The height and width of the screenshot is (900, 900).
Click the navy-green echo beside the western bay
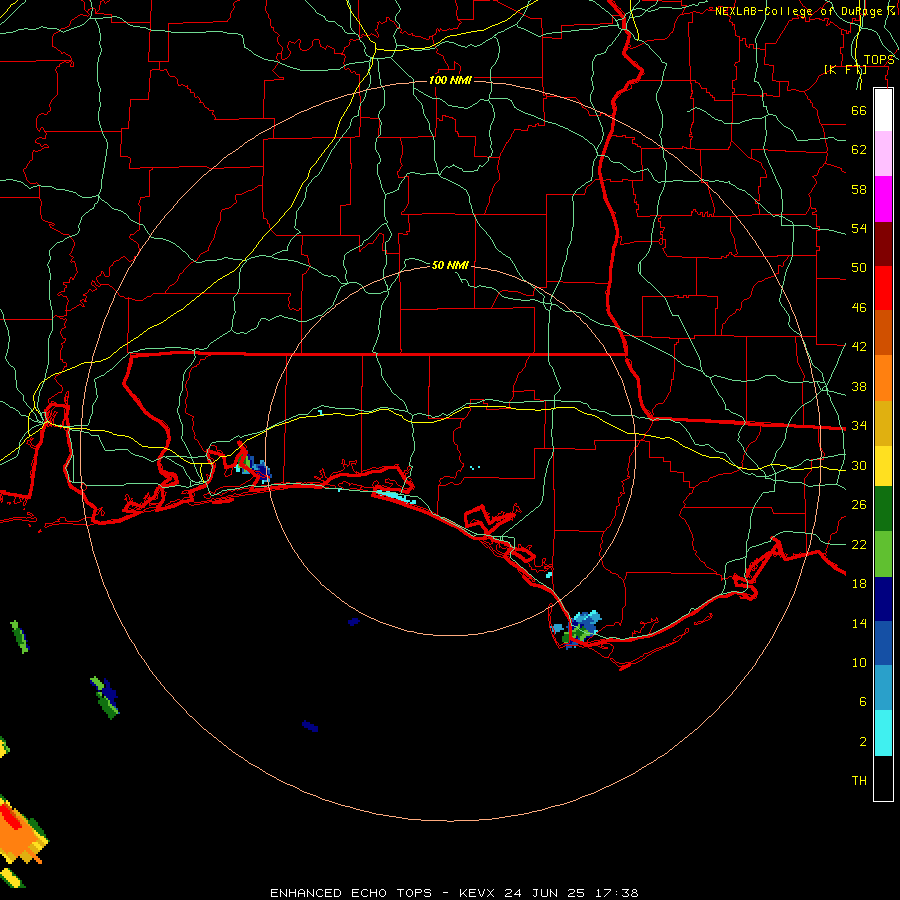(253, 467)
